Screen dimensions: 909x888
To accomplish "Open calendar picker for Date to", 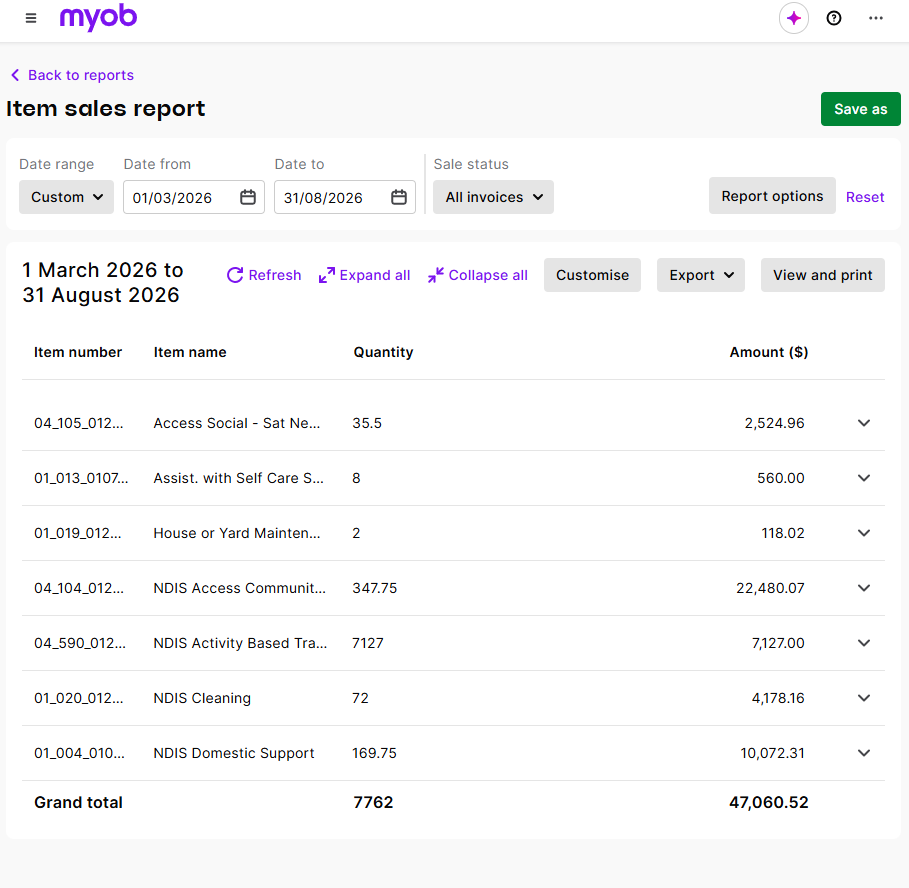I will pyautogui.click(x=399, y=197).
